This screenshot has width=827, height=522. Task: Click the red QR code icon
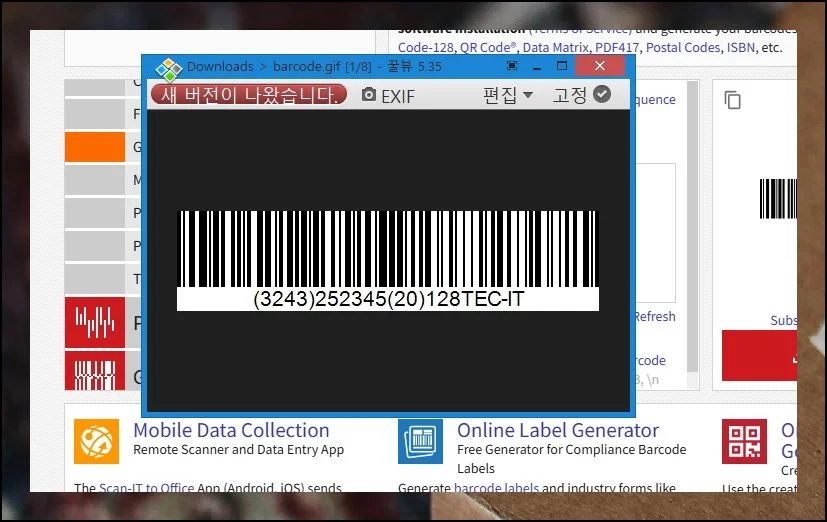(x=744, y=441)
